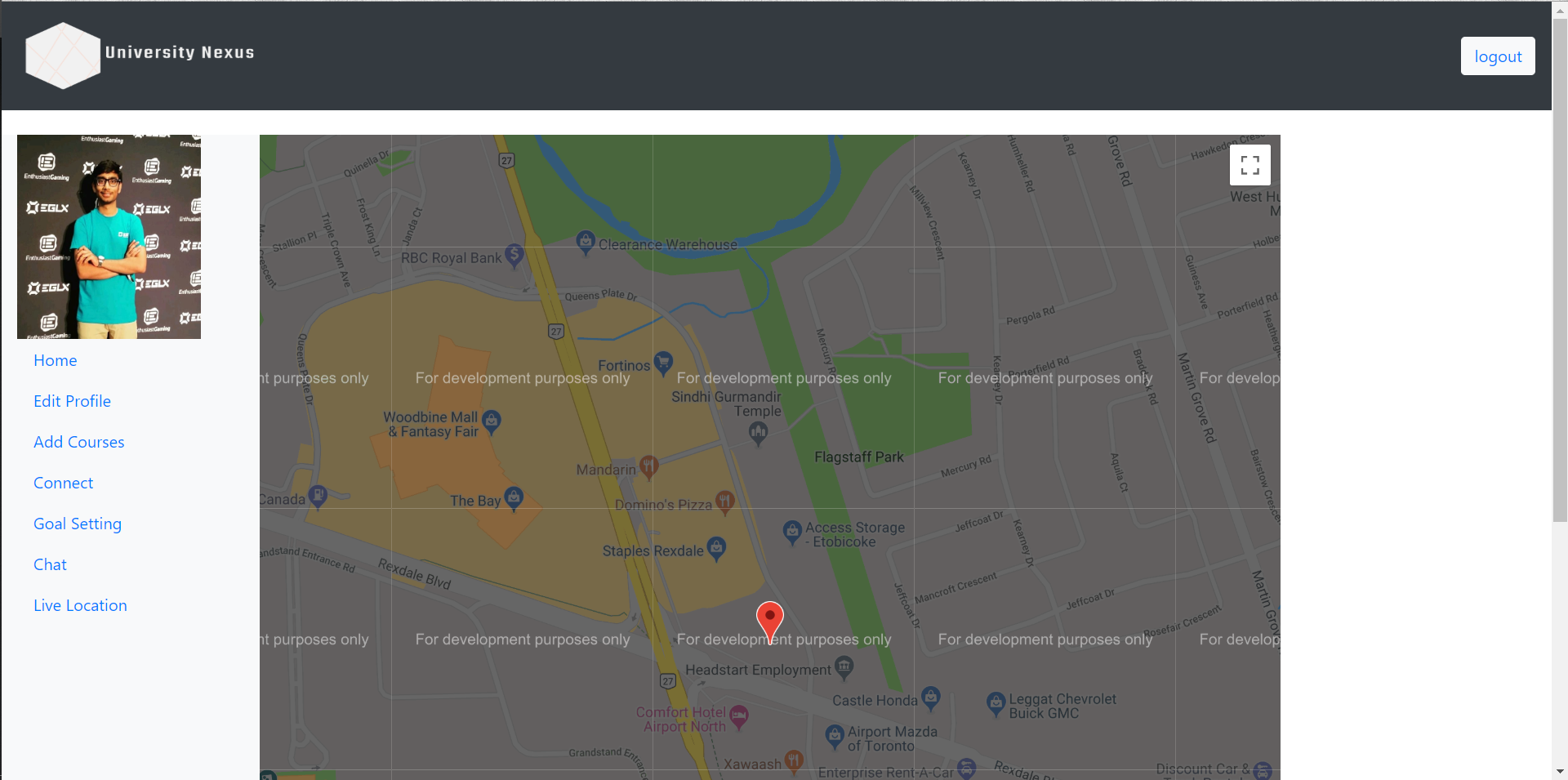This screenshot has height=780, width=1568.
Task: Select the Airport Mazda of Toronto pin
Action: 834,737
